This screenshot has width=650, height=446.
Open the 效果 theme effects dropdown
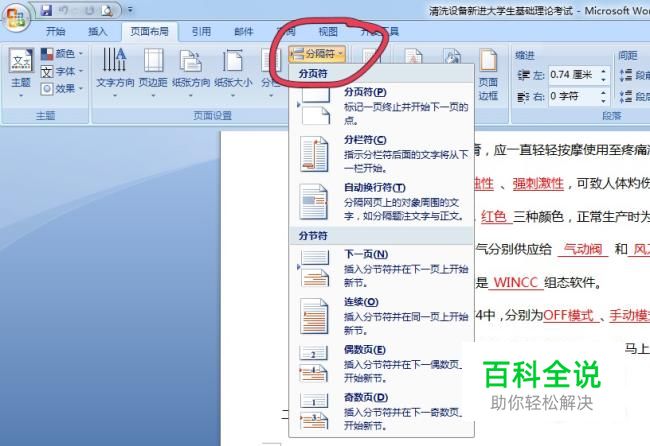[62, 89]
